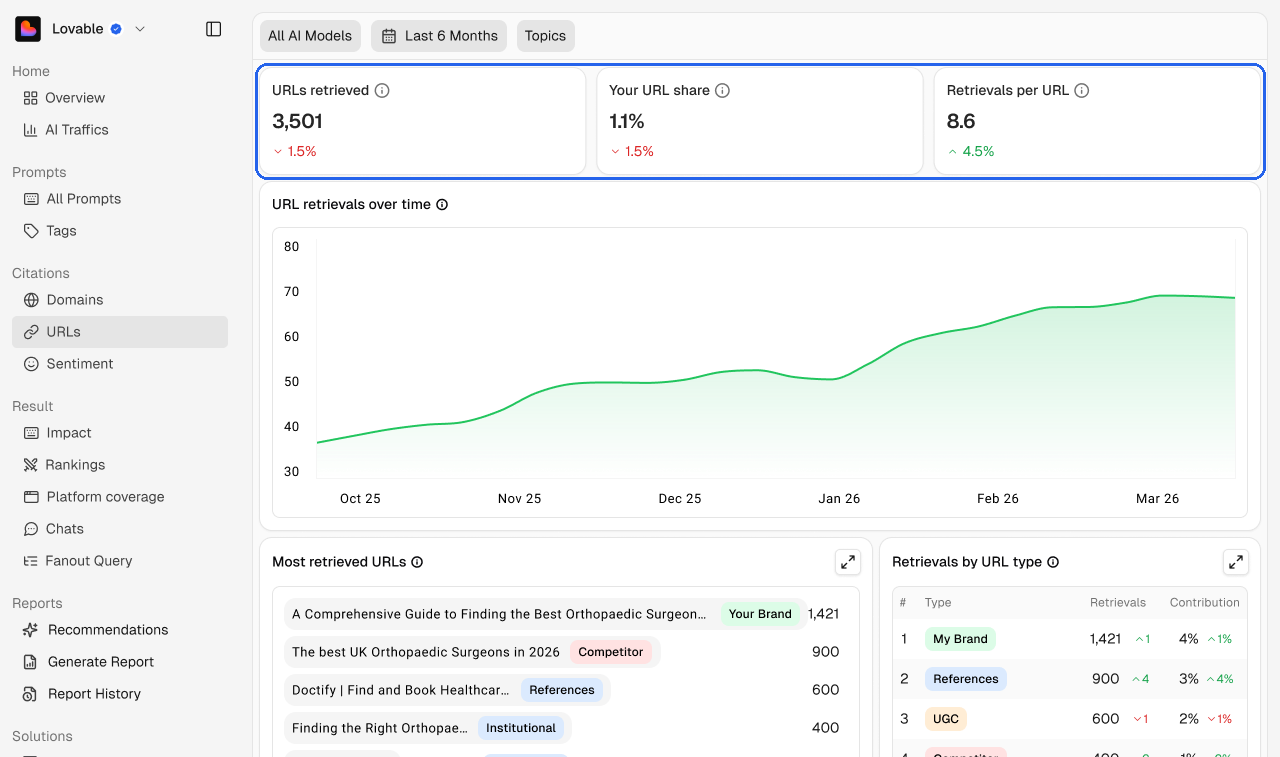
Task: Click the Sentiment smiley icon
Action: click(31, 364)
